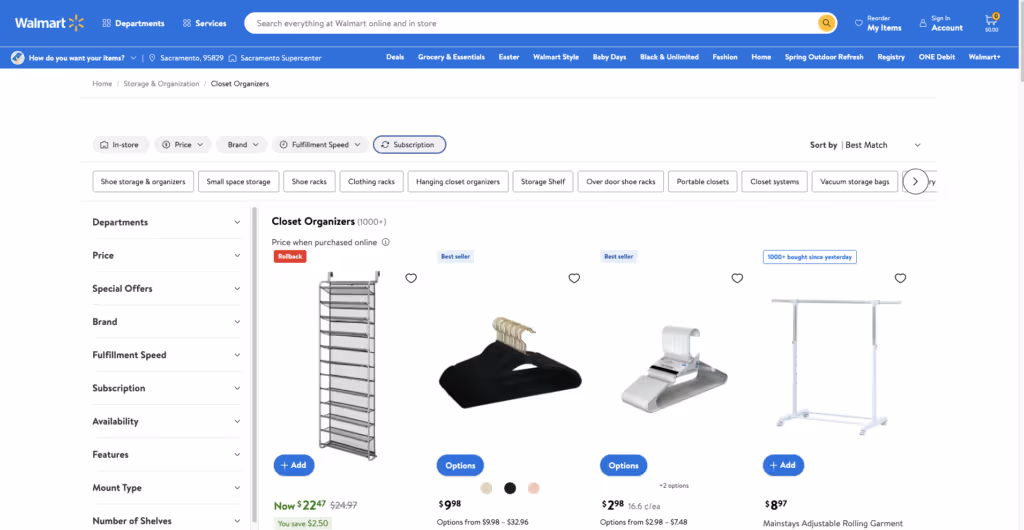The width and height of the screenshot is (1024, 530).
Task: Expand the Departments sidebar section
Action: pos(167,222)
